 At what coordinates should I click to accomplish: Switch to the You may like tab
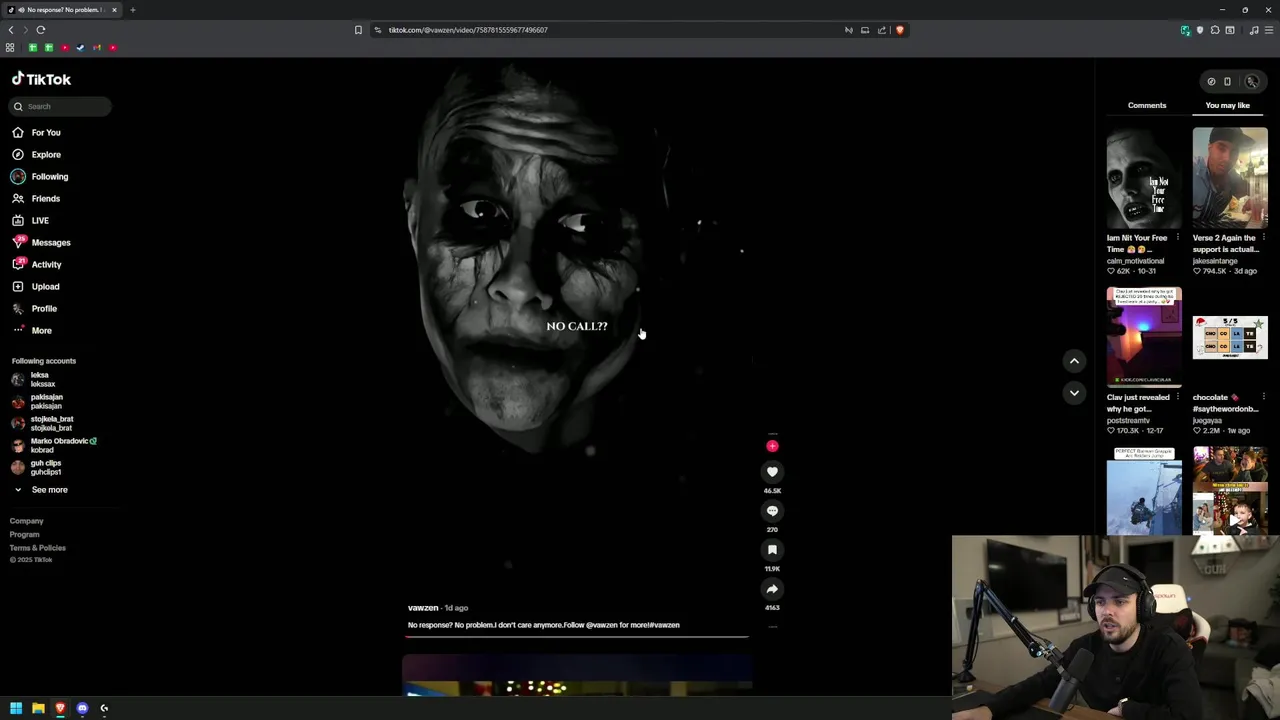click(x=1228, y=105)
